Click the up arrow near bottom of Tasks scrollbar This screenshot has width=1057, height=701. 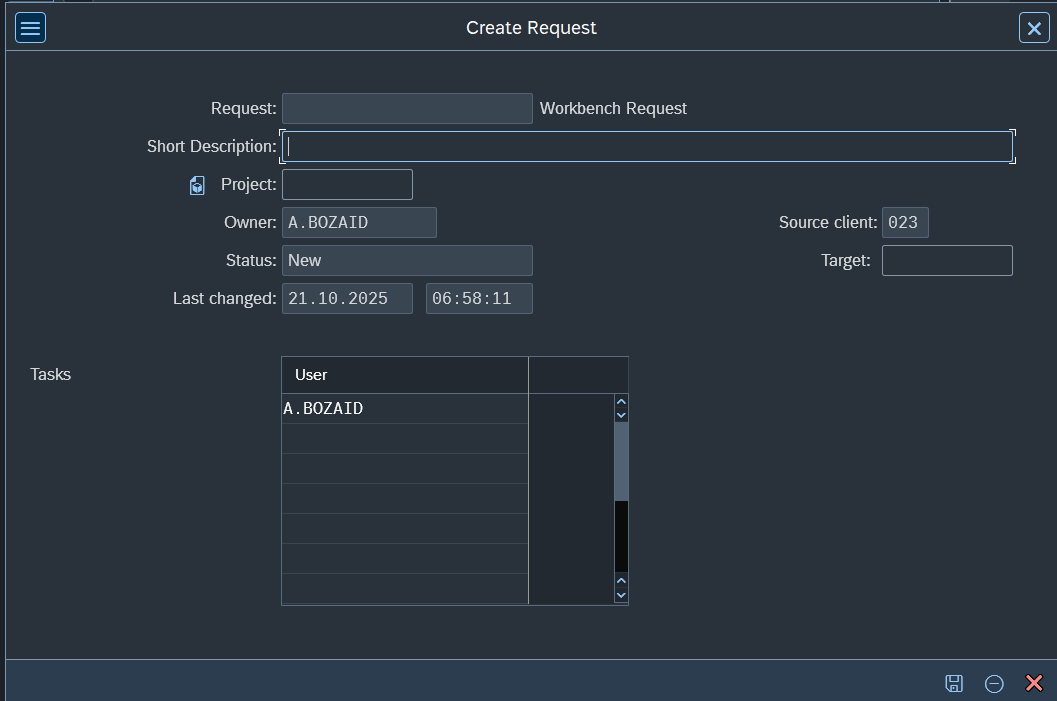click(x=621, y=581)
